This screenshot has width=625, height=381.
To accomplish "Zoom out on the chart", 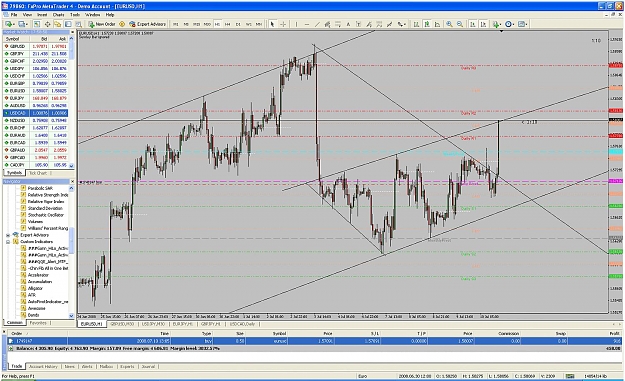I will 460,24.
